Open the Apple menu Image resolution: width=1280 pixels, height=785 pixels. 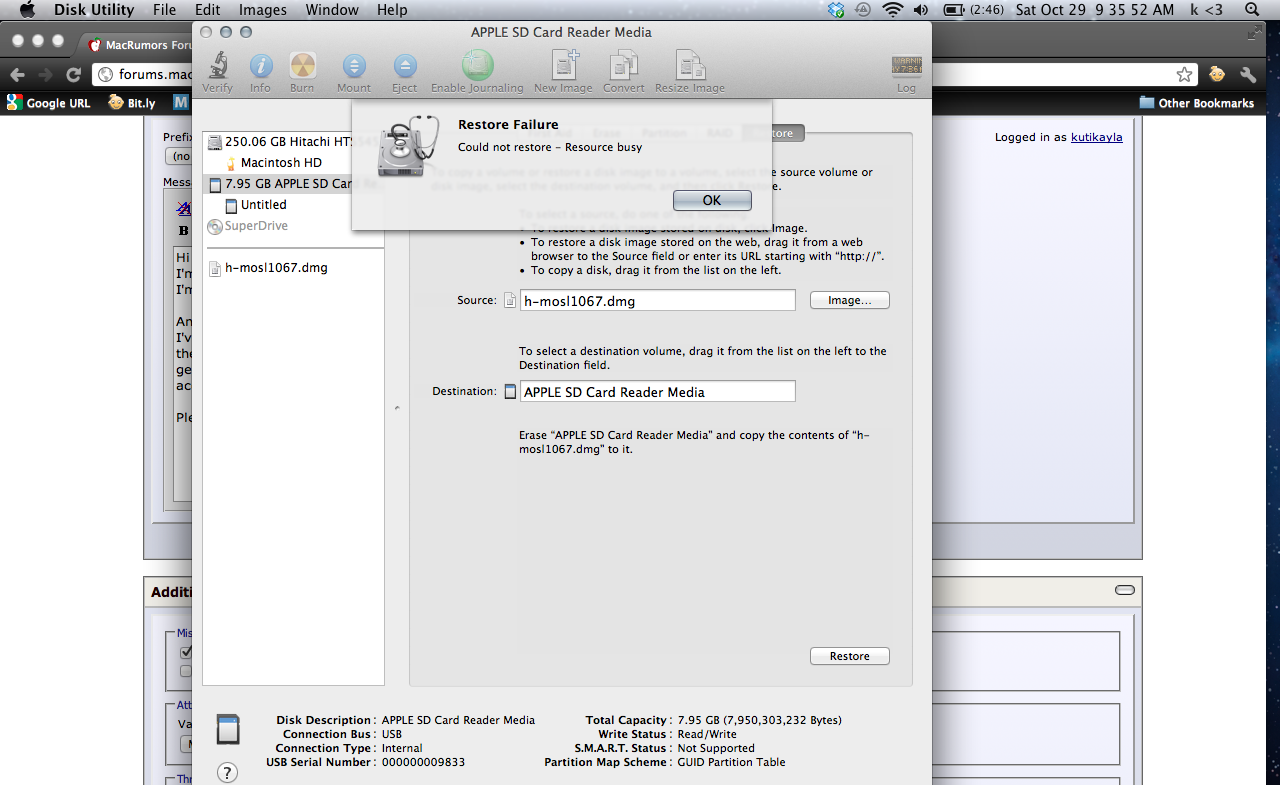coord(26,10)
